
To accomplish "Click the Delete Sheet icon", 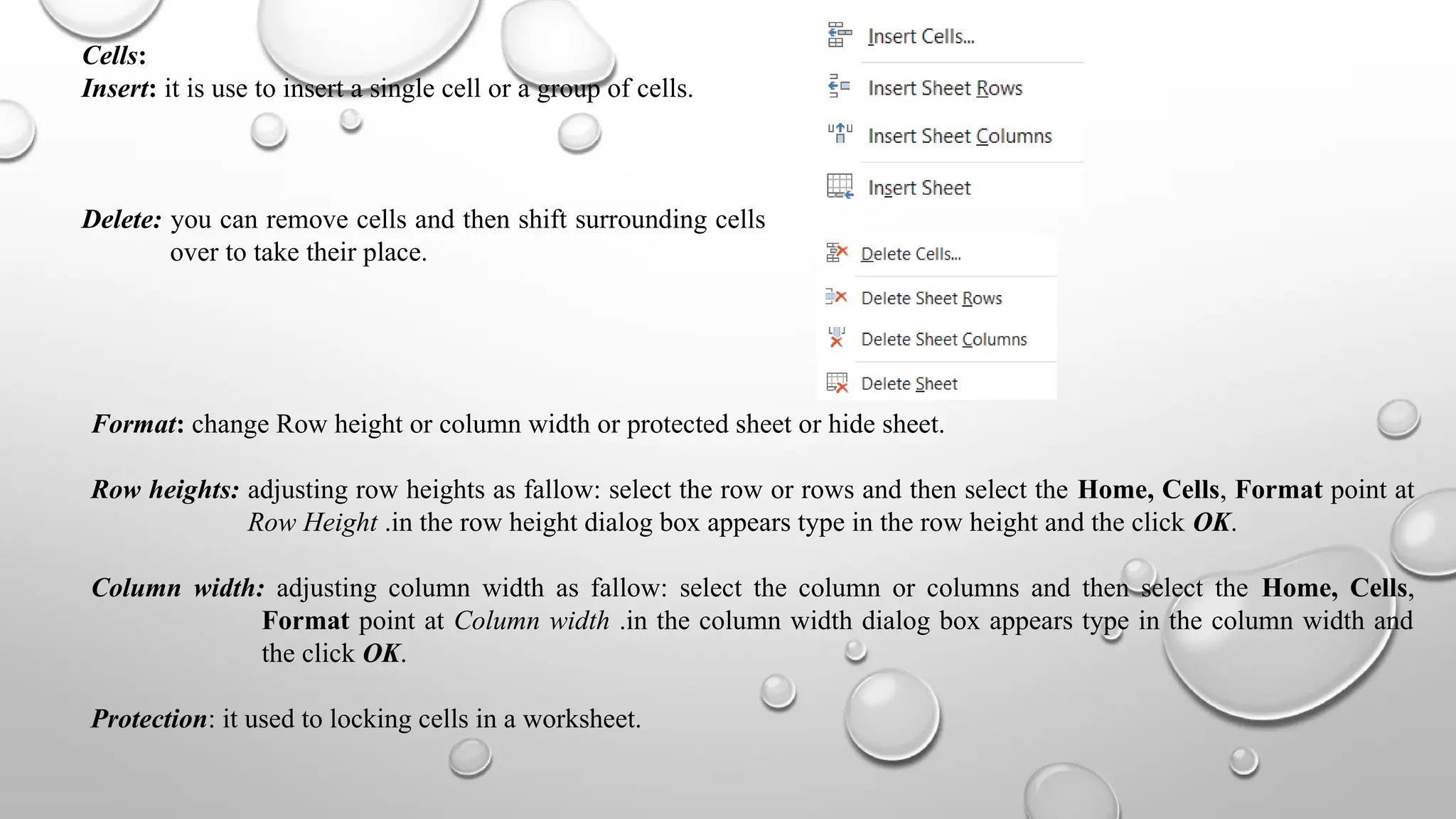I will click(837, 382).
